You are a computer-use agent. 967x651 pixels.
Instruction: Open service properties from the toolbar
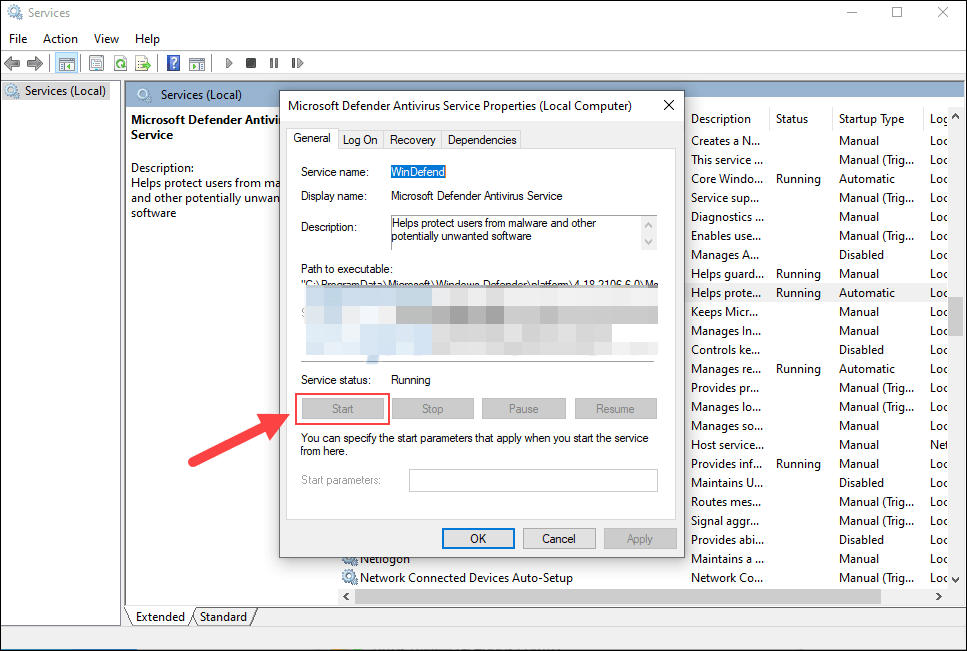click(96, 62)
